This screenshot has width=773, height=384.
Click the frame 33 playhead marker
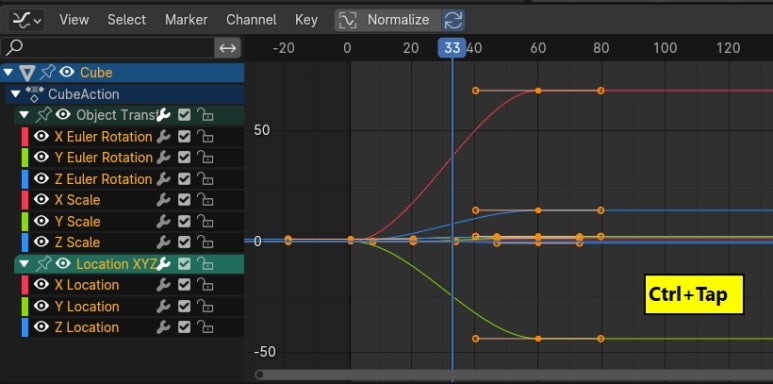452,48
